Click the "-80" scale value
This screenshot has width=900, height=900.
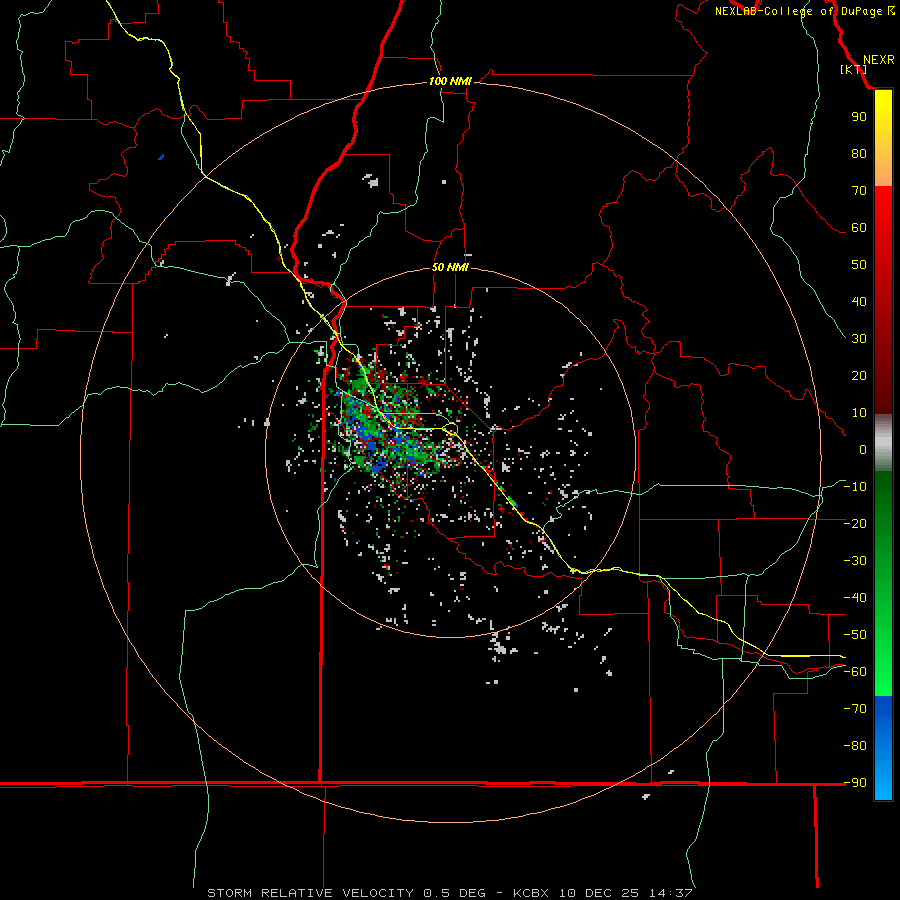click(x=855, y=746)
